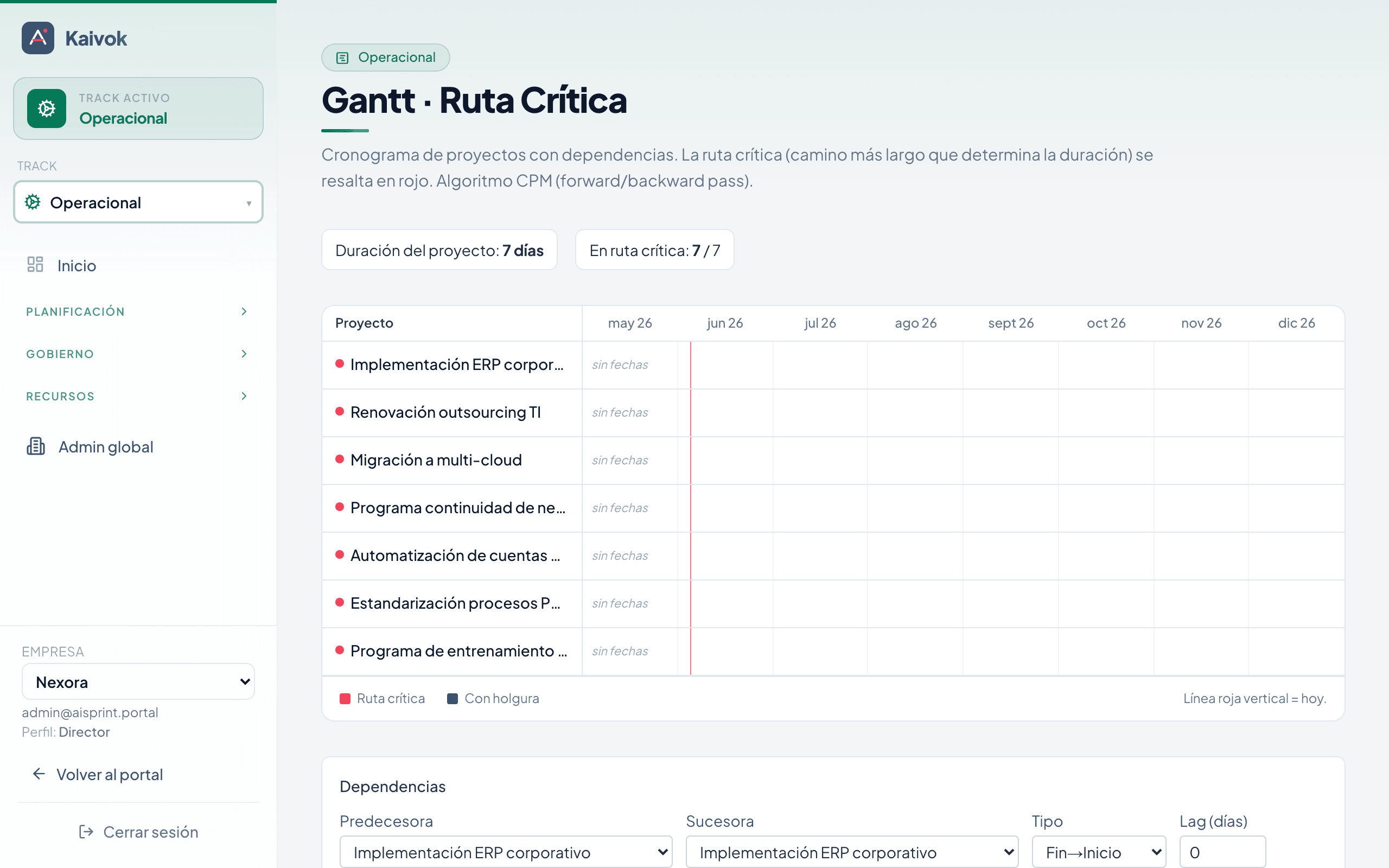Open the Empresa dropdown showing Nexora

(138, 681)
